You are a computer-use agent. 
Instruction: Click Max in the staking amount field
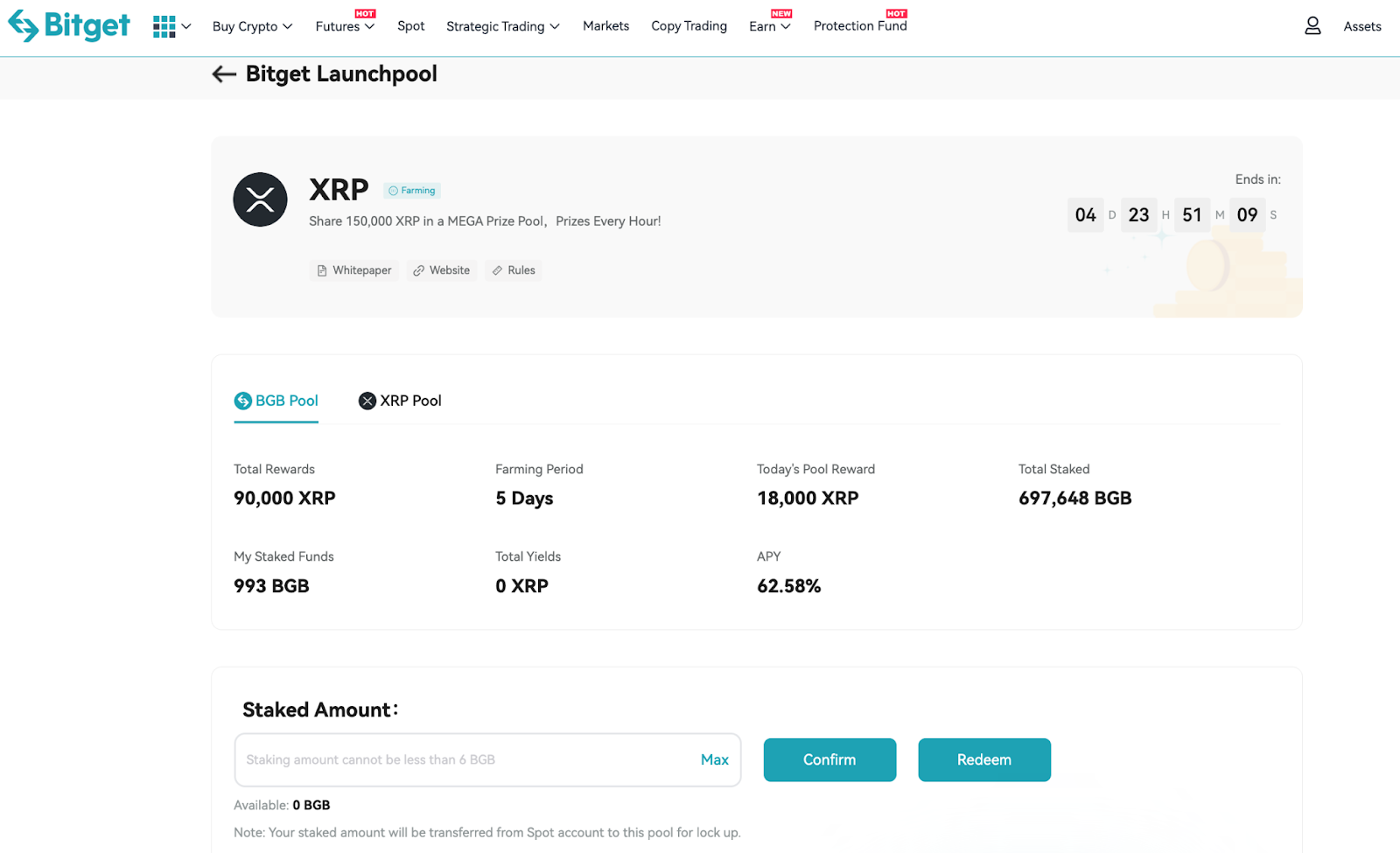click(714, 759)
